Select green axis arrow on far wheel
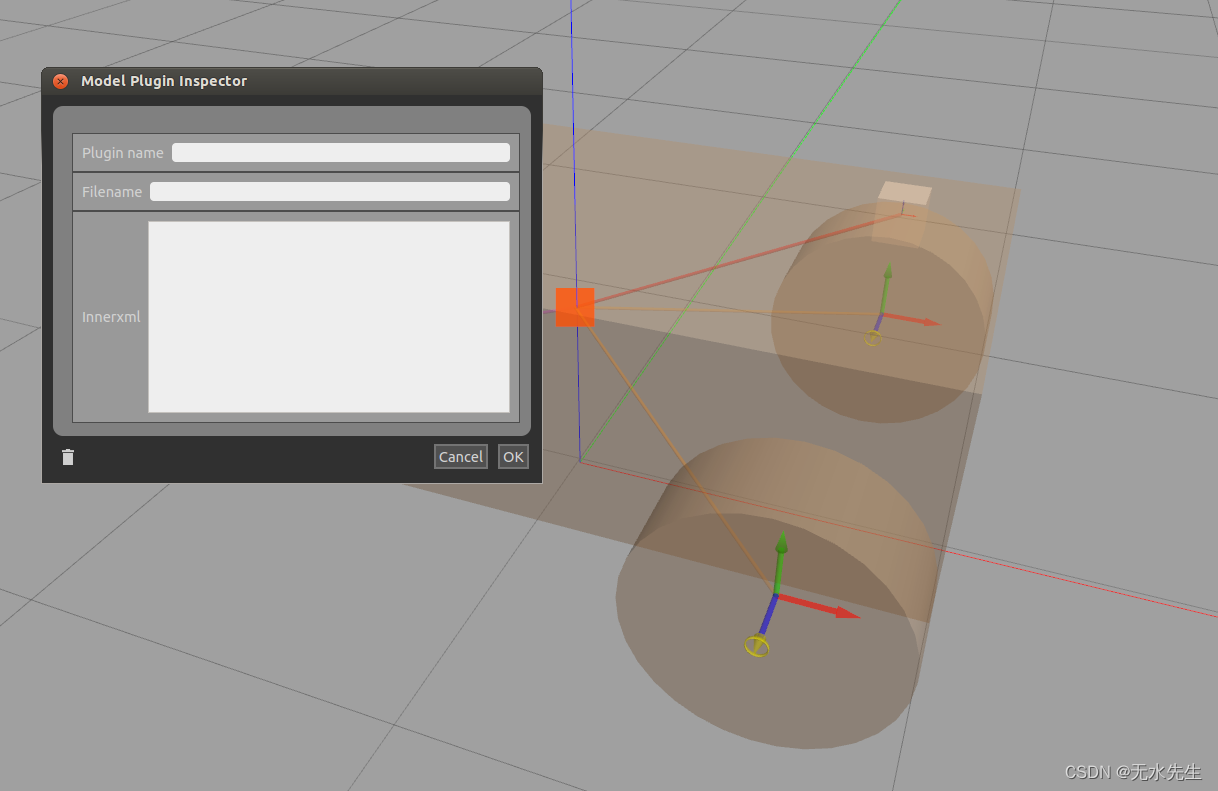 pyautogui.click(x=886, y=288)
